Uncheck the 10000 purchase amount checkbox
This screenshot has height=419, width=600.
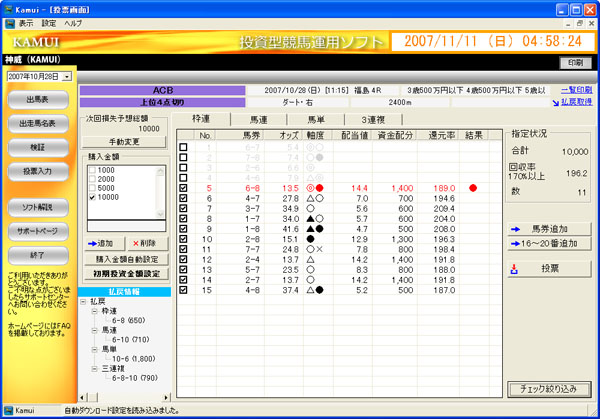92,198
